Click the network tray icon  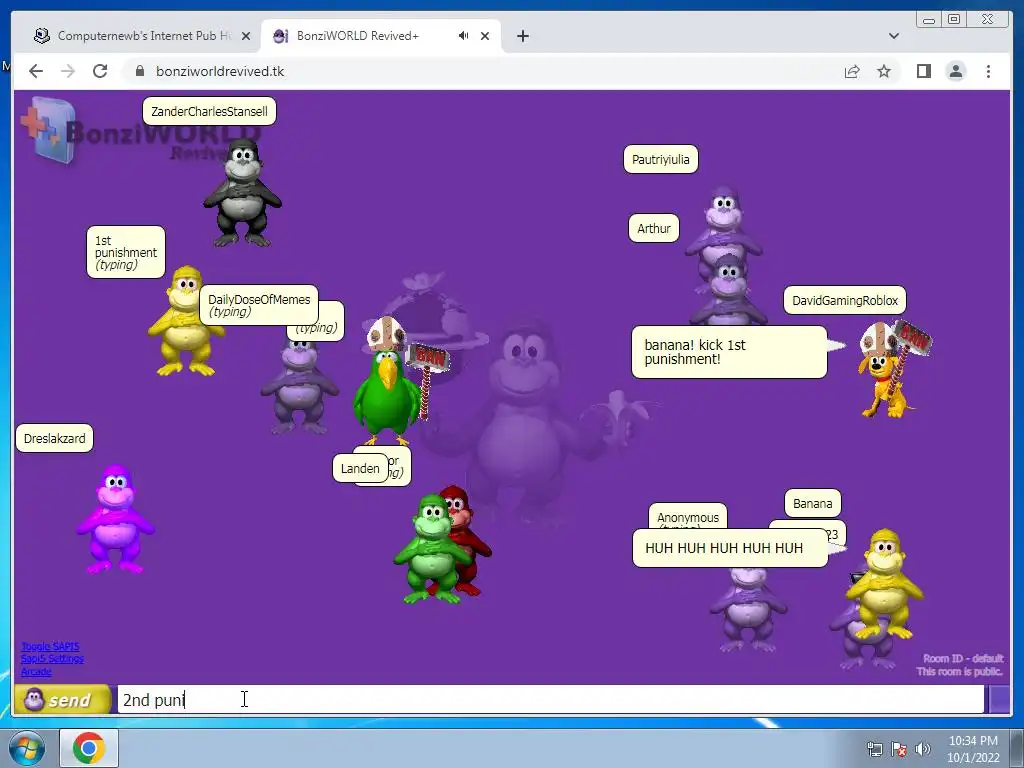tap(874, 749)
